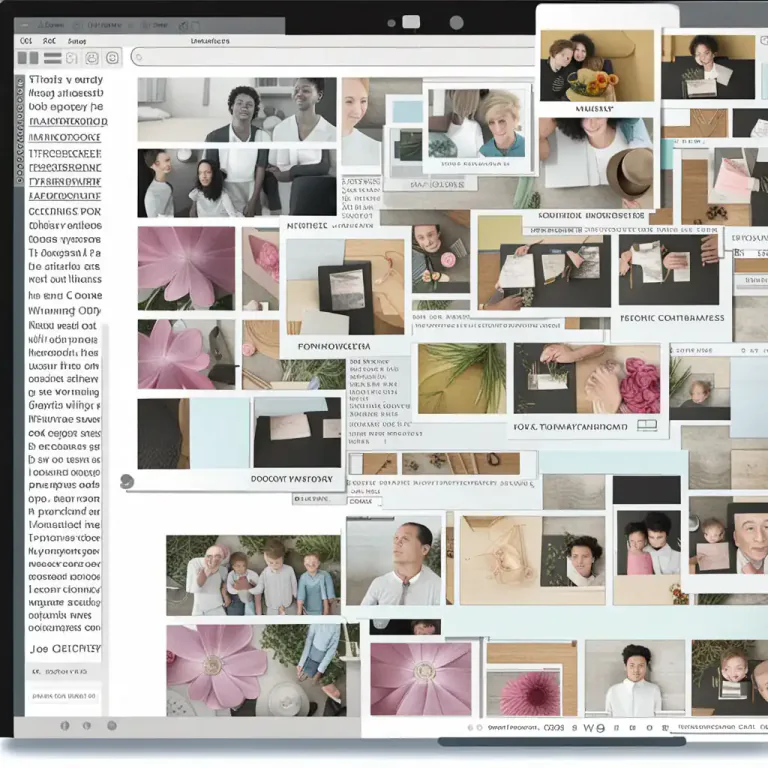This screenshot has width=768, height=768.
Task: Click the dark horizontal scrollbar at bottom
Action: coord(562,742)
